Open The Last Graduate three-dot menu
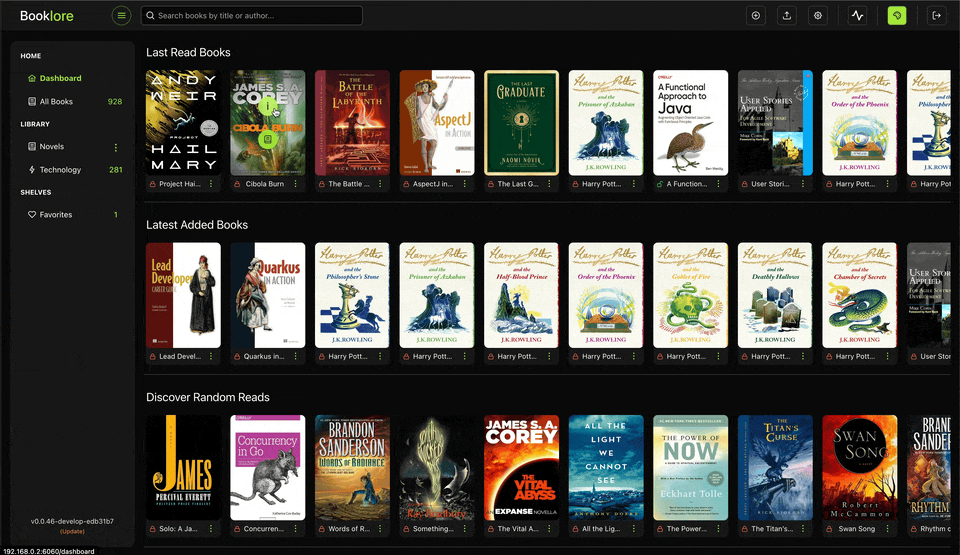Viewport: 960px width, 555px height. click(549, 184)
